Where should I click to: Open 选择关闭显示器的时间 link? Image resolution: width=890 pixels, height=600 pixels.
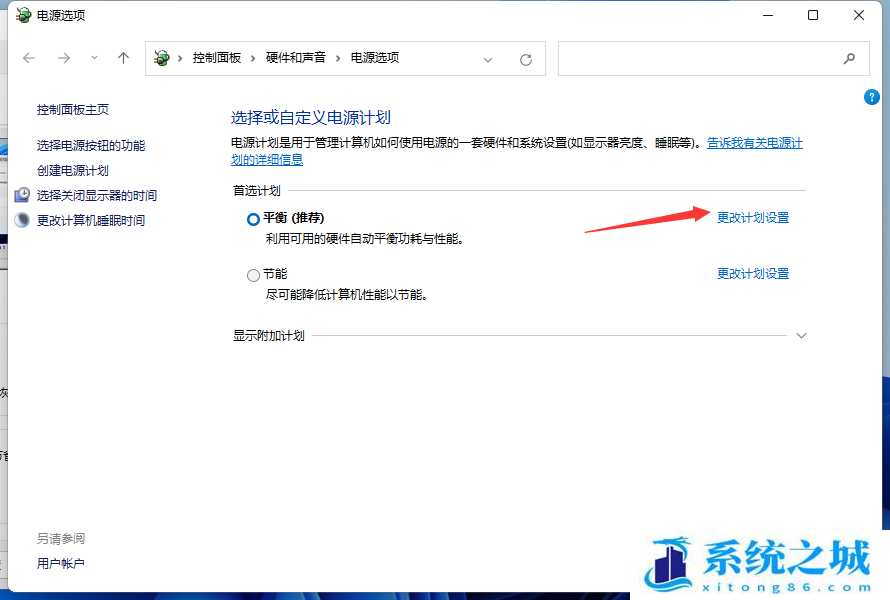click(96, 195)
